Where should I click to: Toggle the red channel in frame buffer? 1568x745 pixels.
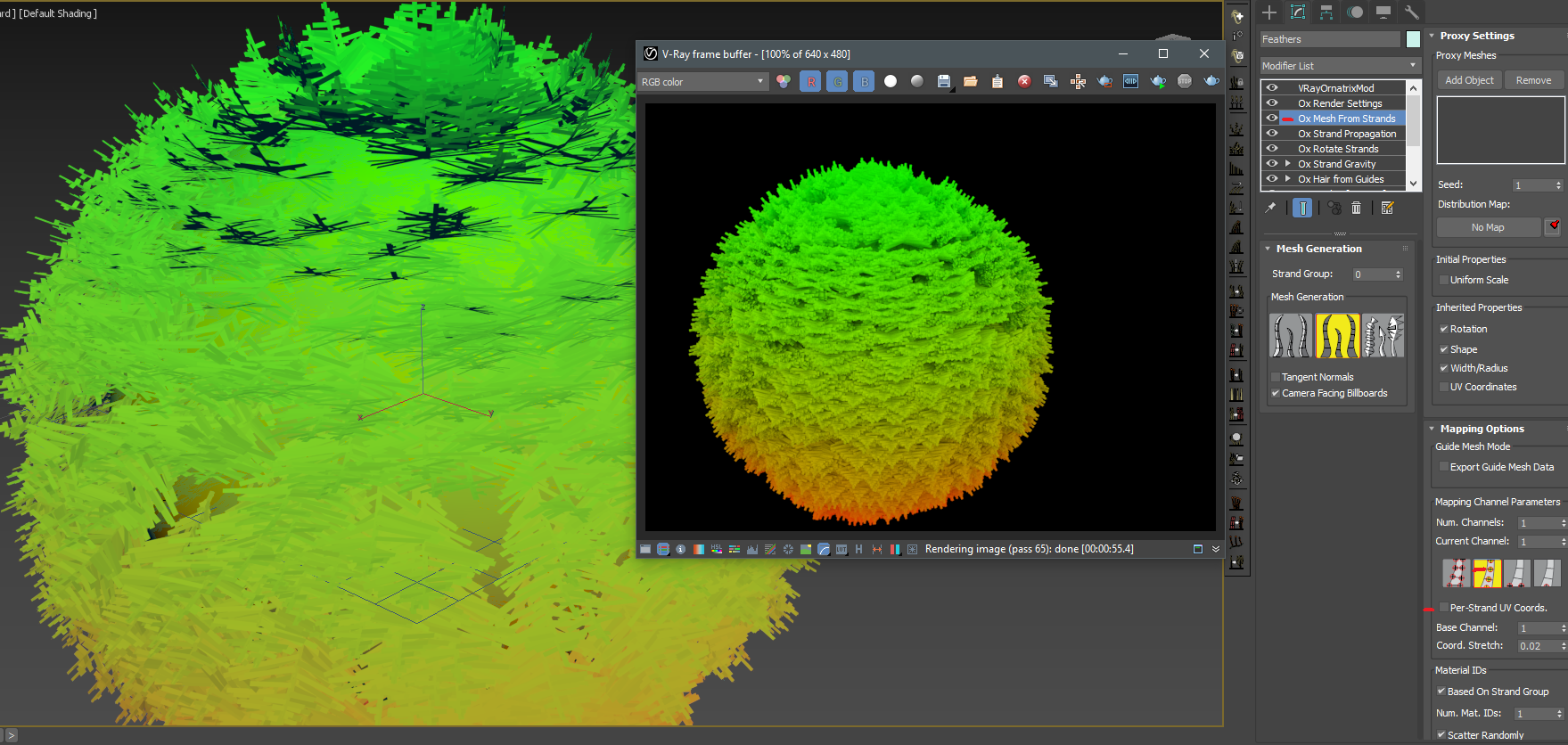[x=810, y=82]
